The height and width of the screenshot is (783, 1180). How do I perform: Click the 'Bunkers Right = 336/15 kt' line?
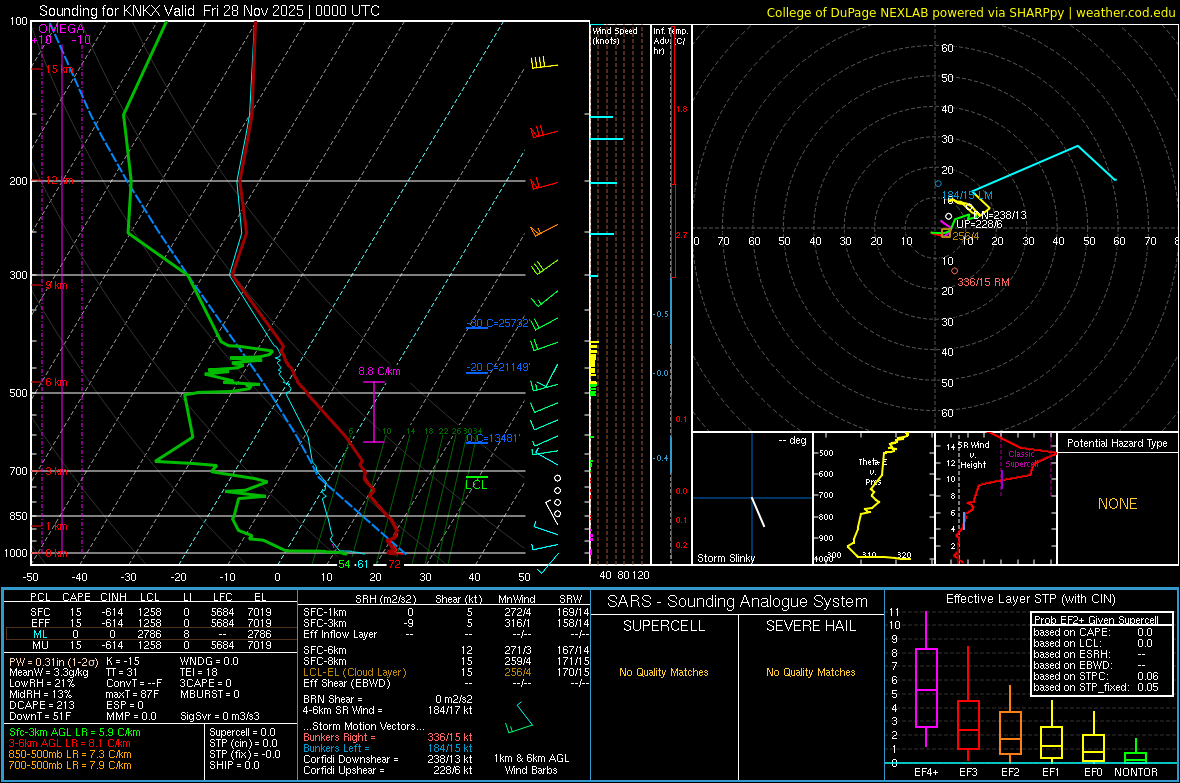point(388,737)
